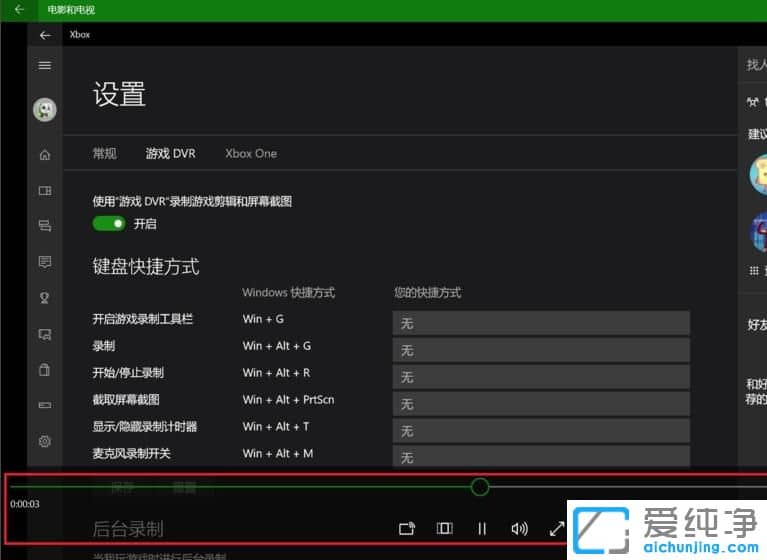Click the 'Windows 快捷方式' column header

(289, 292)
